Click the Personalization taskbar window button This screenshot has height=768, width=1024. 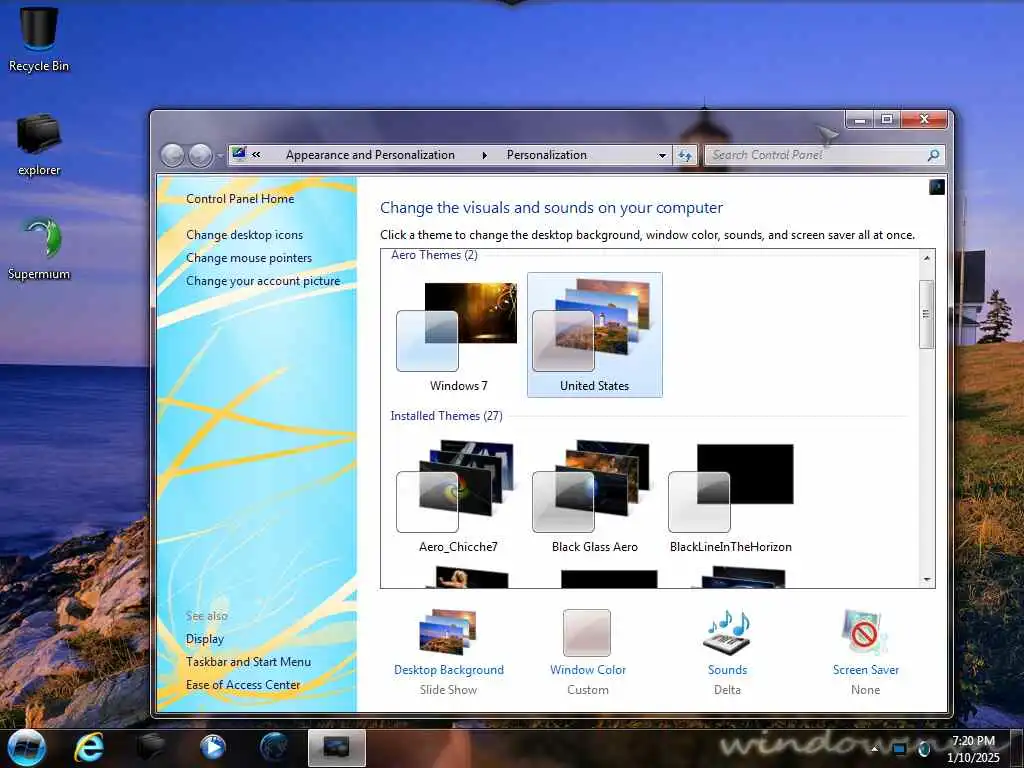[x=336, y=748]
